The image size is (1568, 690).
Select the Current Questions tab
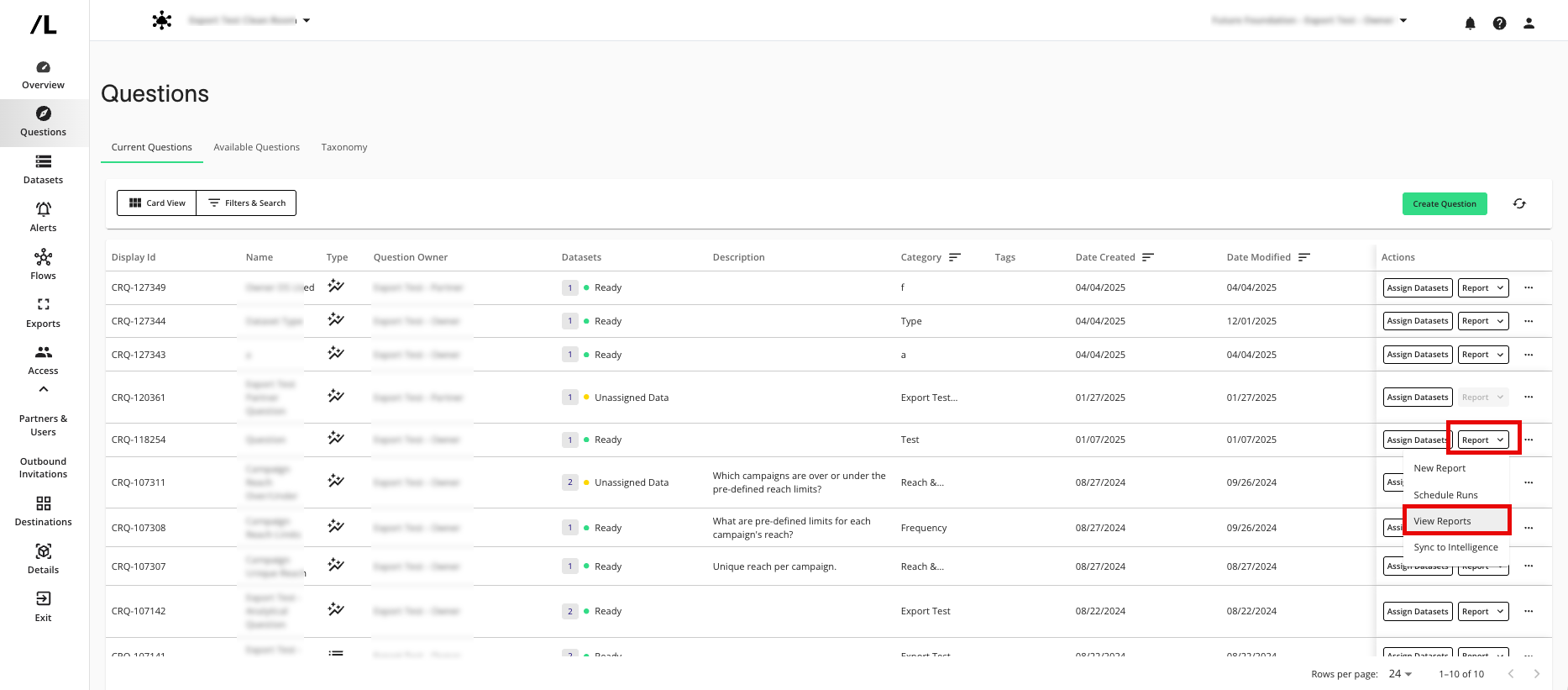pyautogui.click(x=152, y=147)
